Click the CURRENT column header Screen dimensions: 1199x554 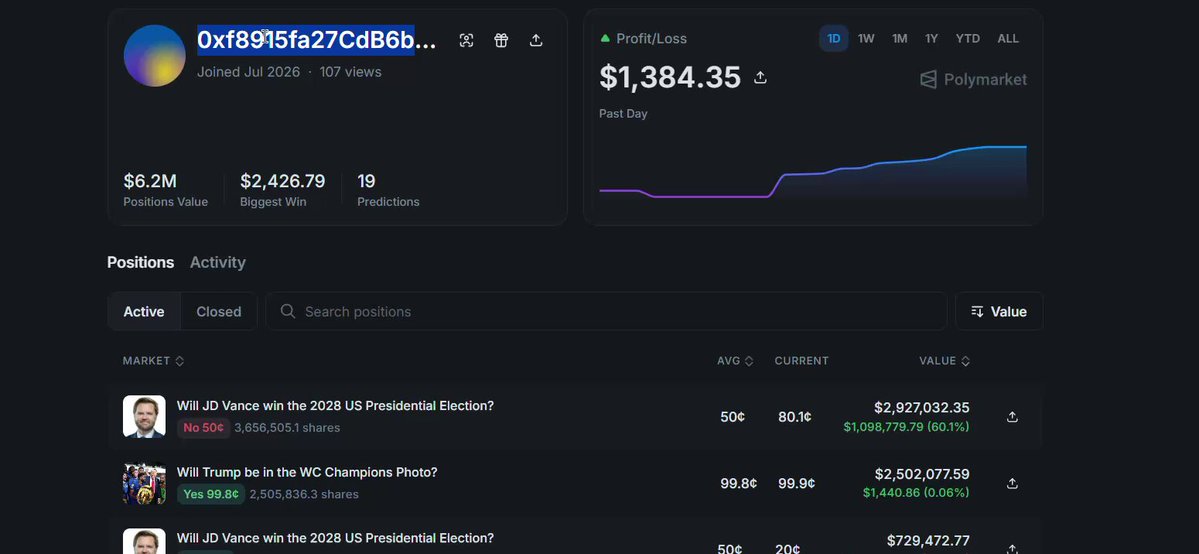[x=801, y=360]
